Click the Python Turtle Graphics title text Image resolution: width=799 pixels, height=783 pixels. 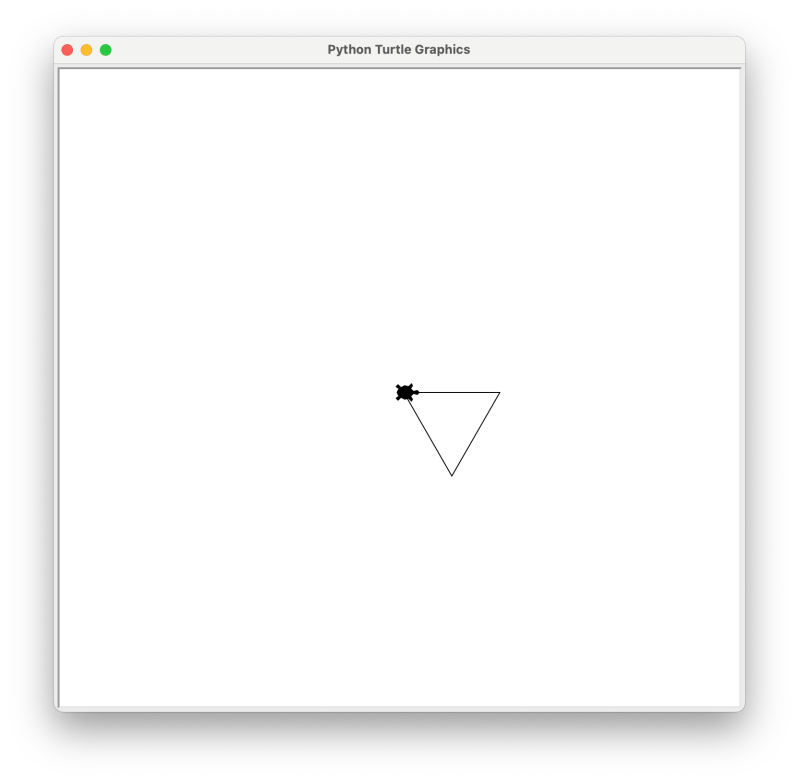coord(398,49)
